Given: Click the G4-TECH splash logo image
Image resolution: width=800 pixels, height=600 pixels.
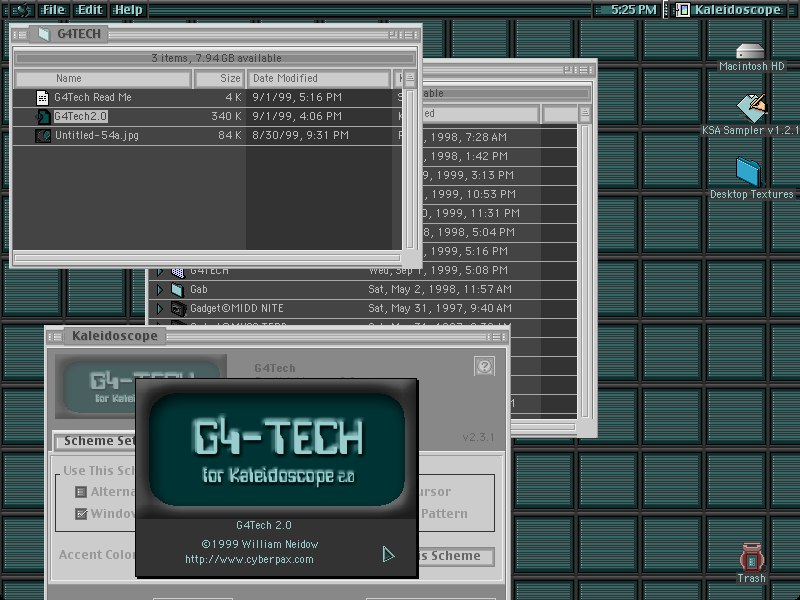Looking at the screenshot, I should [277, 449].
